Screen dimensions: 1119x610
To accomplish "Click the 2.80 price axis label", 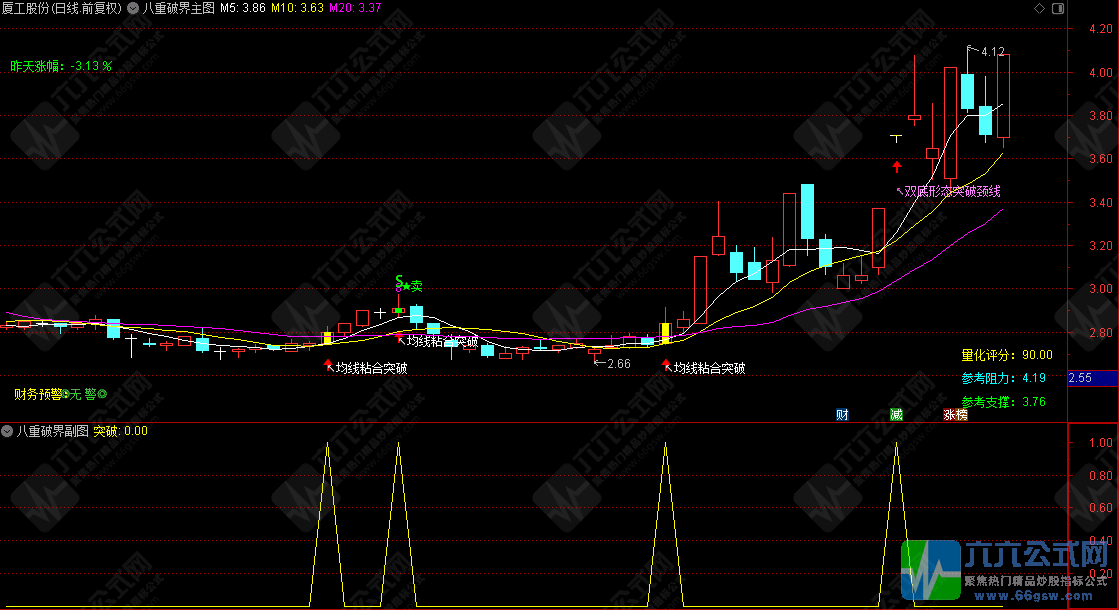I will (x=1100, y=332).
